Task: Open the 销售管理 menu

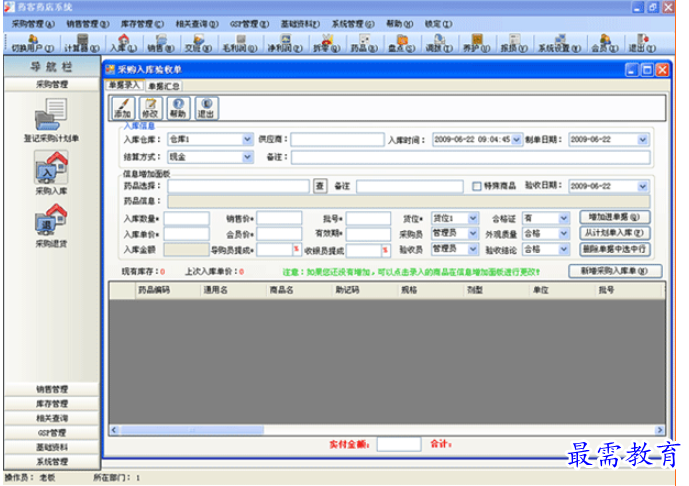Action: click(87, 24)
